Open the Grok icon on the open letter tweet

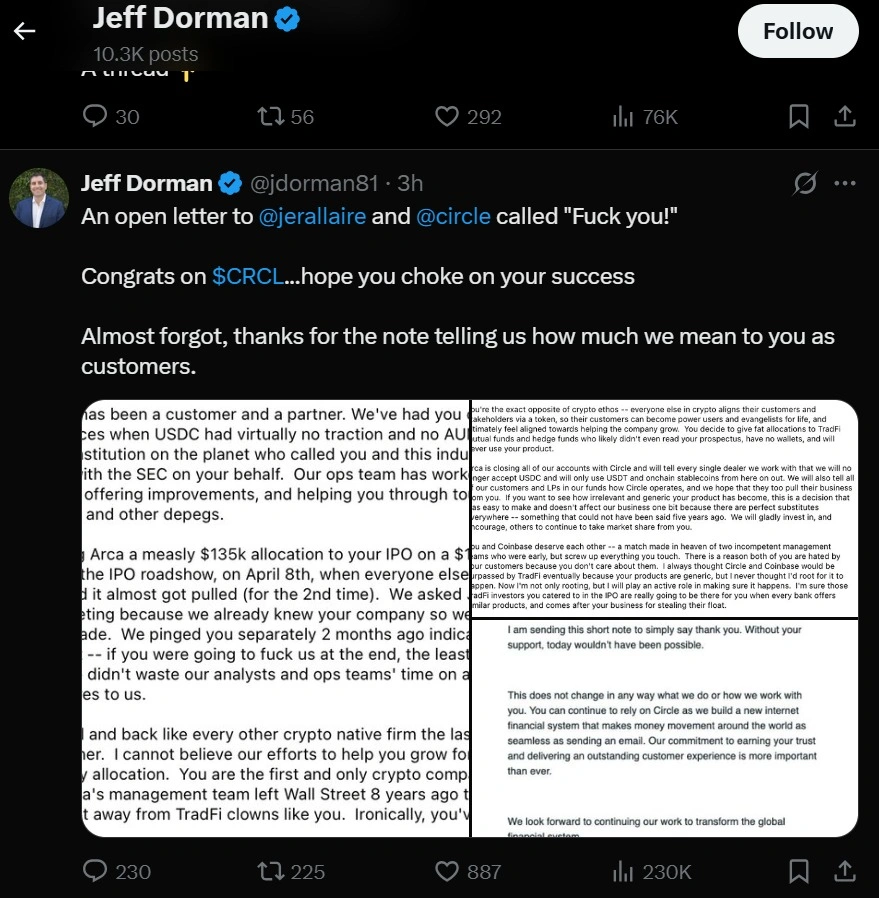[x=803, y=183]
